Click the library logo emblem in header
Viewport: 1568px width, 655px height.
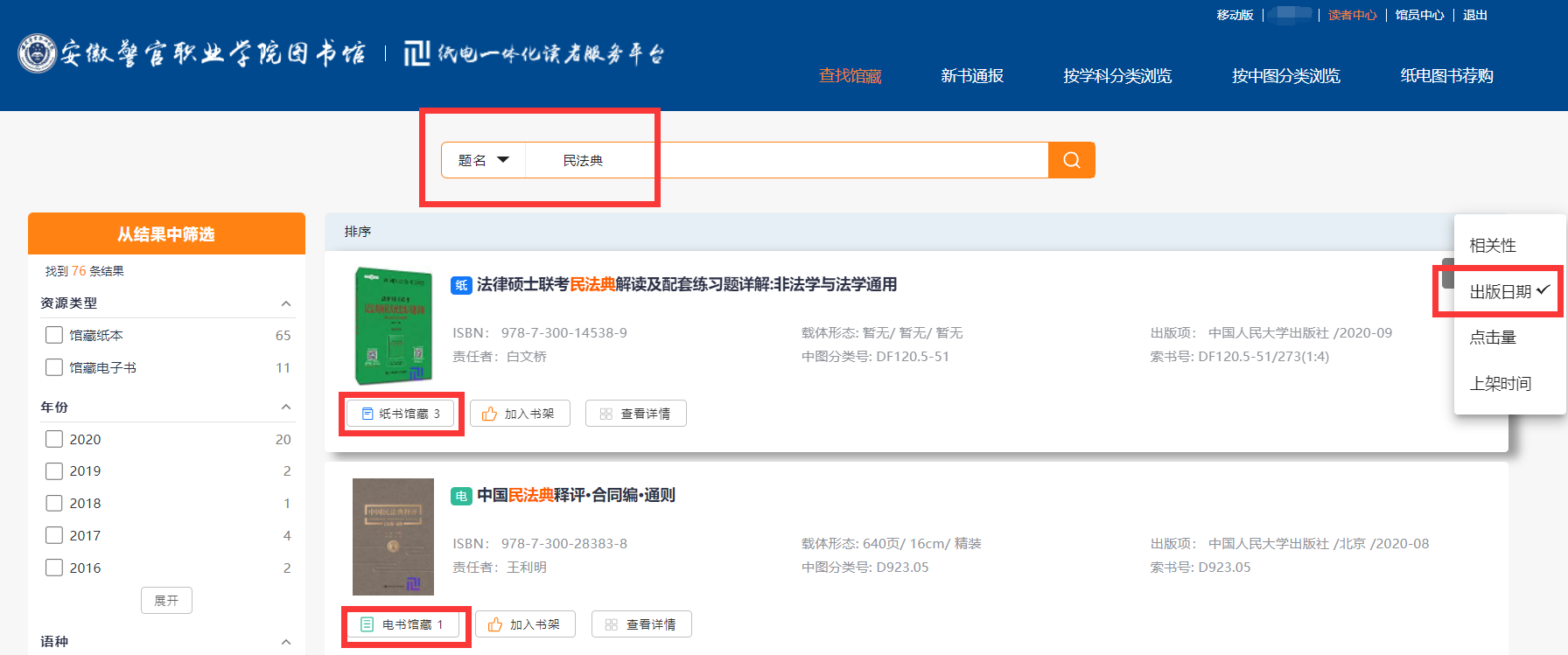[x=38, y=53]
